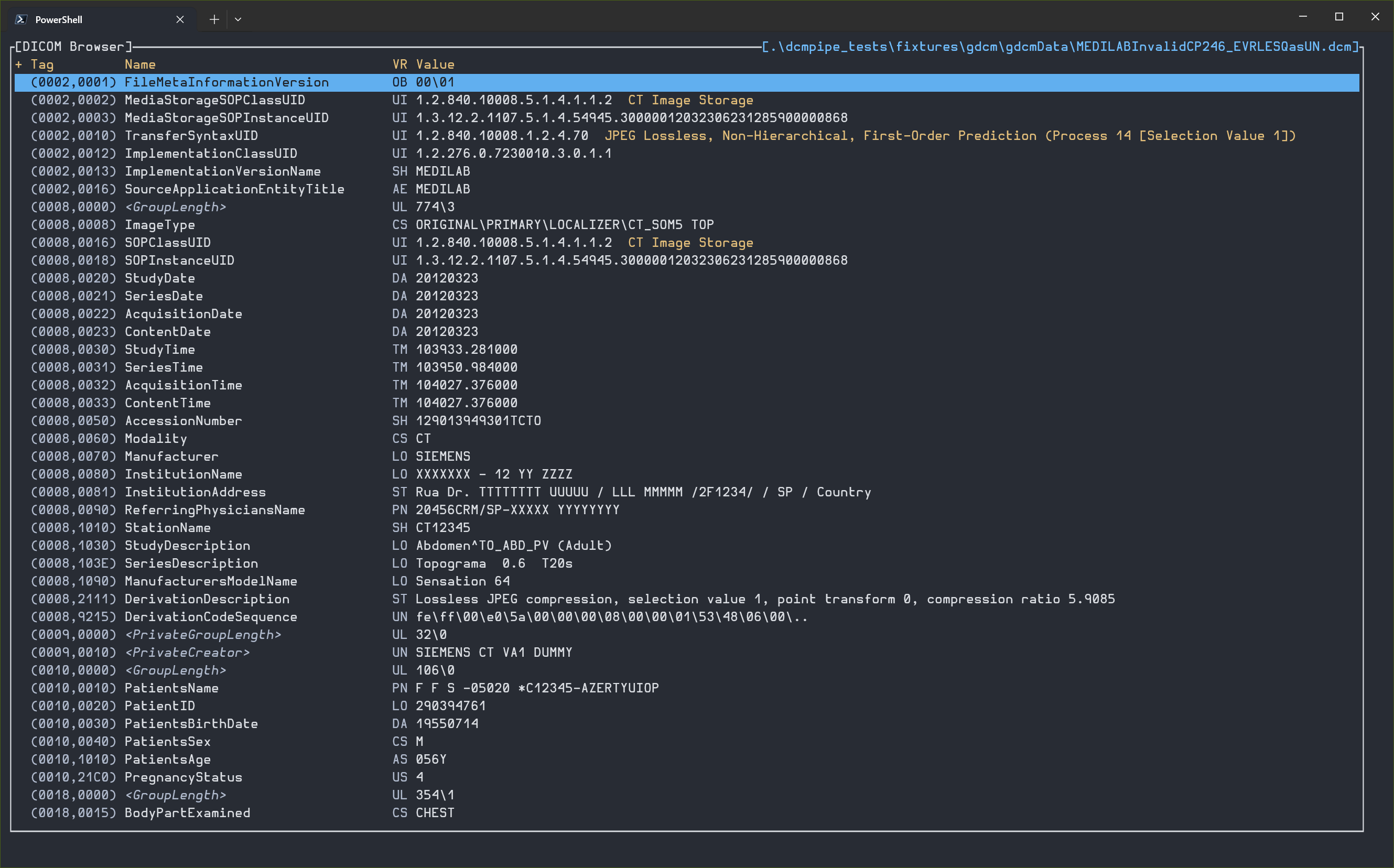Select the ContentTime row

[687, 403]
